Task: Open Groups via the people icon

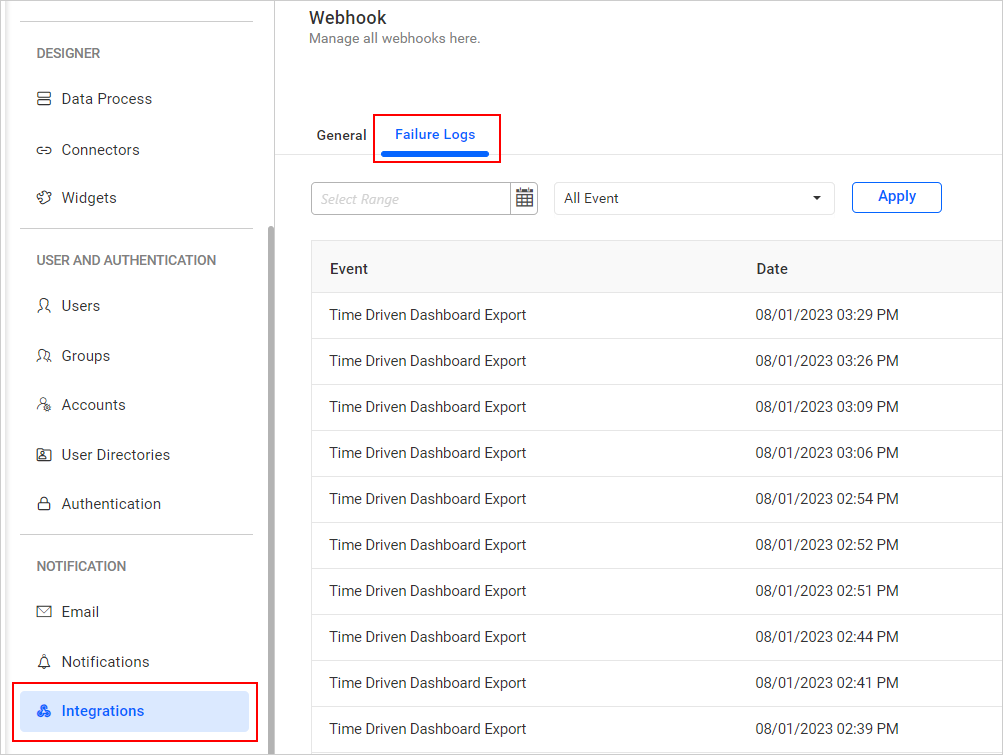Action: tap(42, 355)
